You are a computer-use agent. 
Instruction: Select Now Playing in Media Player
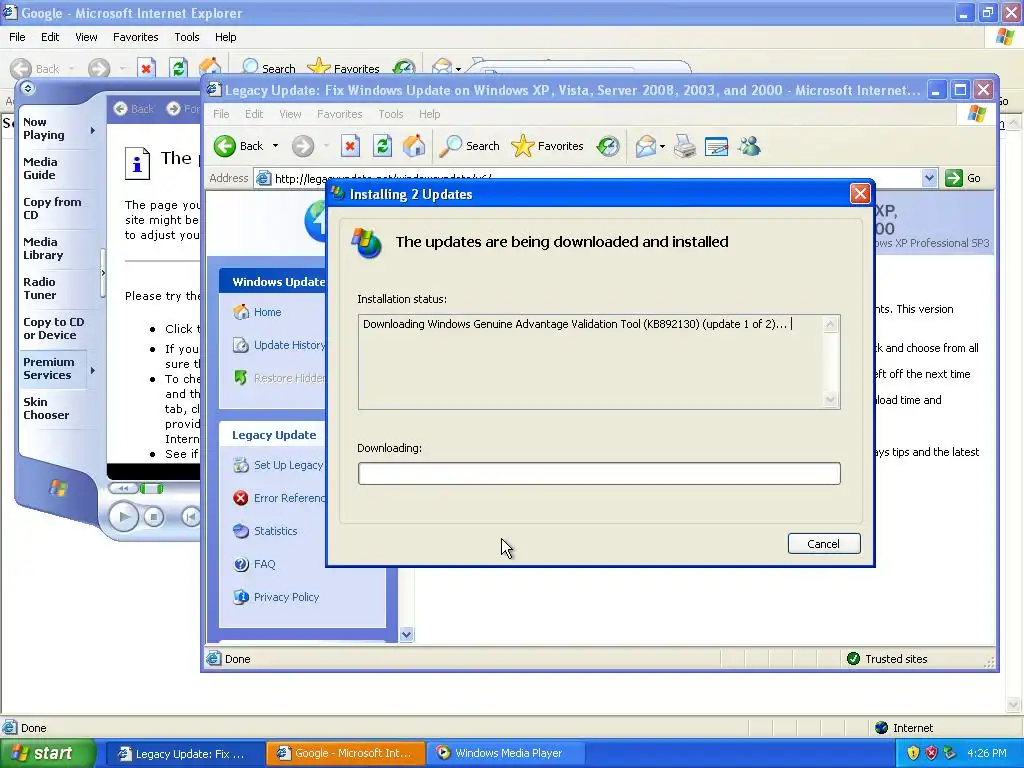tap(44, 129)
